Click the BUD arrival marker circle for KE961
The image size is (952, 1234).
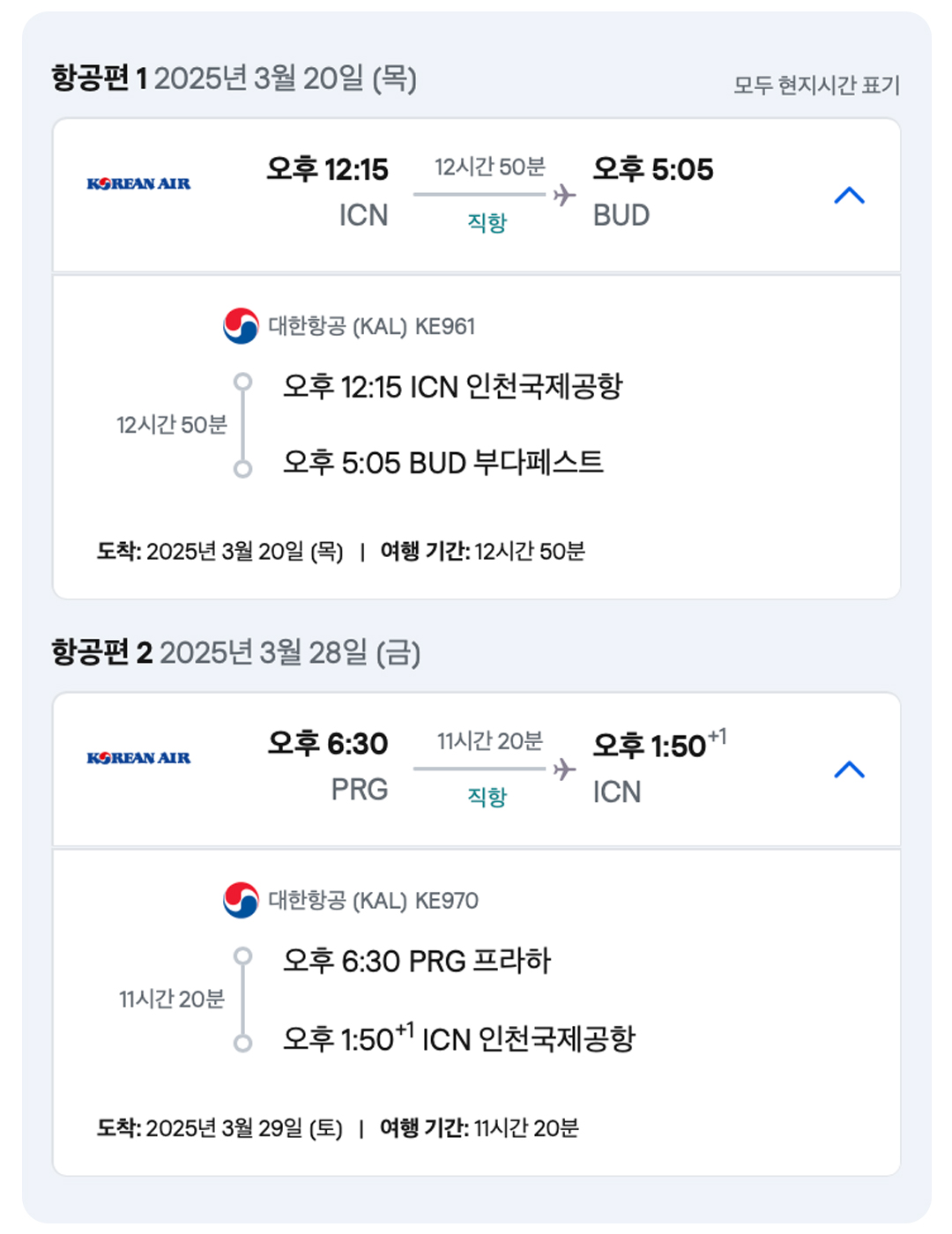pos(242,469)
